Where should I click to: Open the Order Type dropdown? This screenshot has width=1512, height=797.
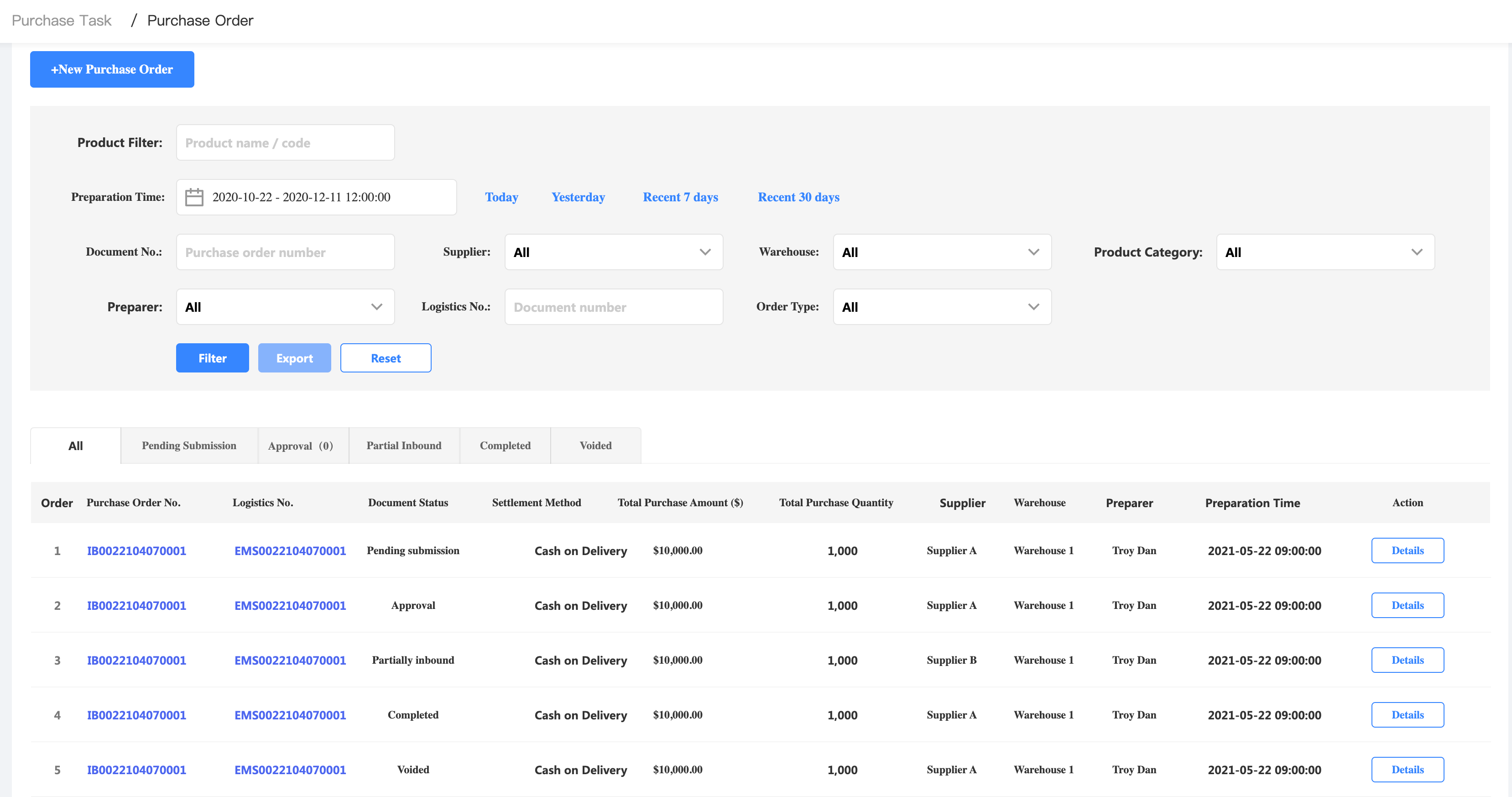coord(942,307)
